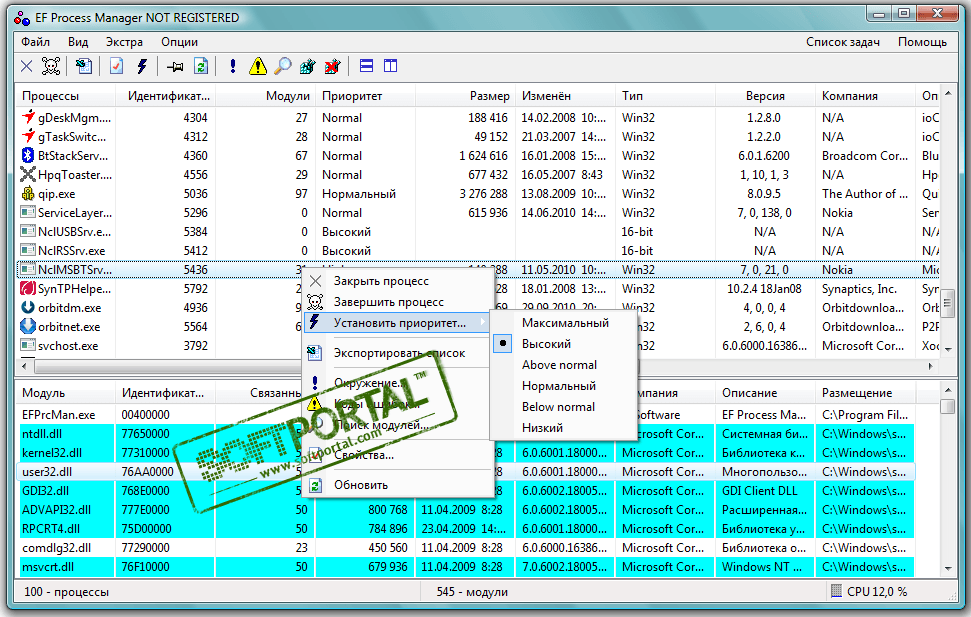Choose Обновить in the context menu
971x617 pixels.
360,485
